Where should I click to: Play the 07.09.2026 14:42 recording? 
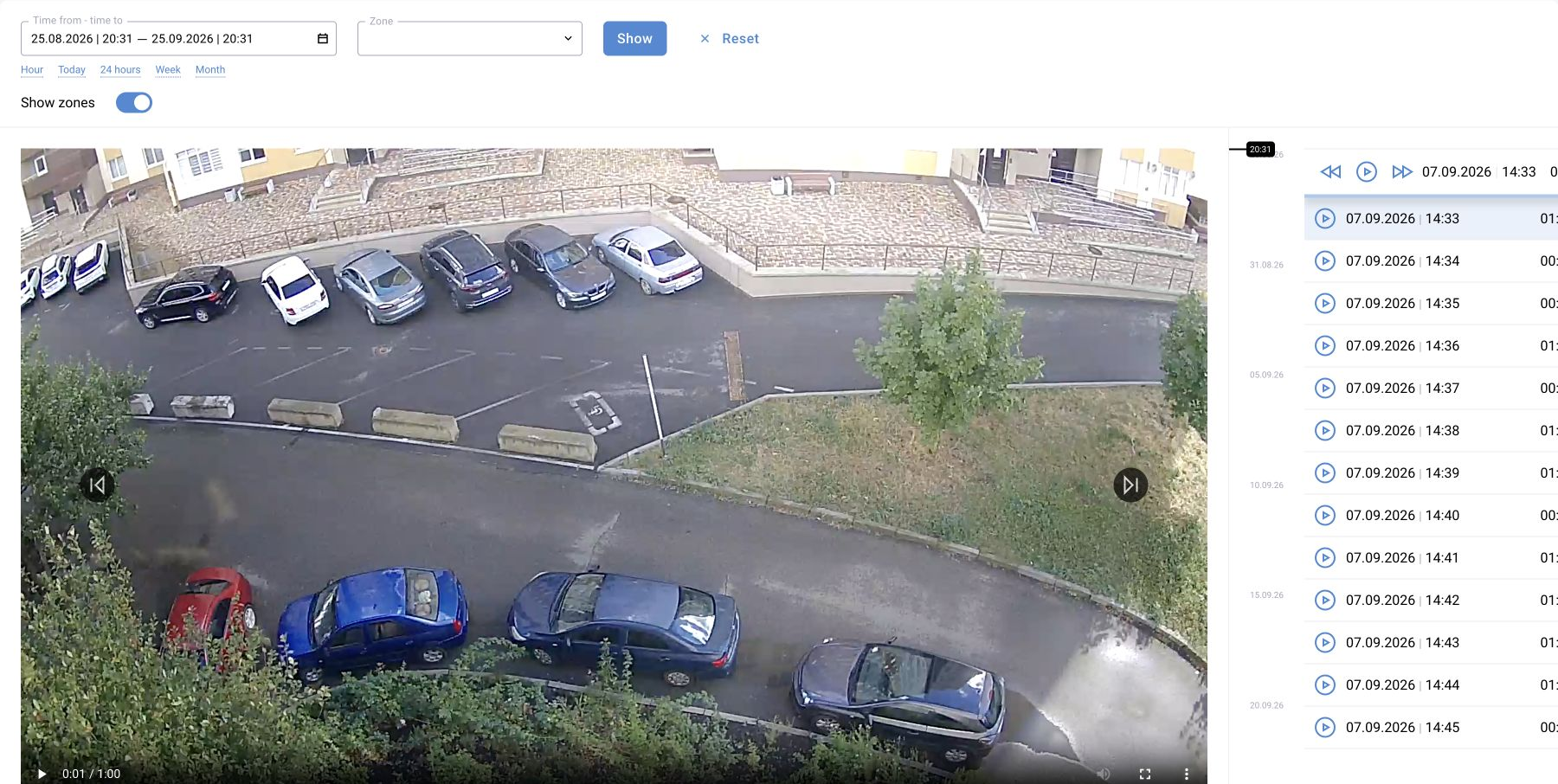[1325, 601]
